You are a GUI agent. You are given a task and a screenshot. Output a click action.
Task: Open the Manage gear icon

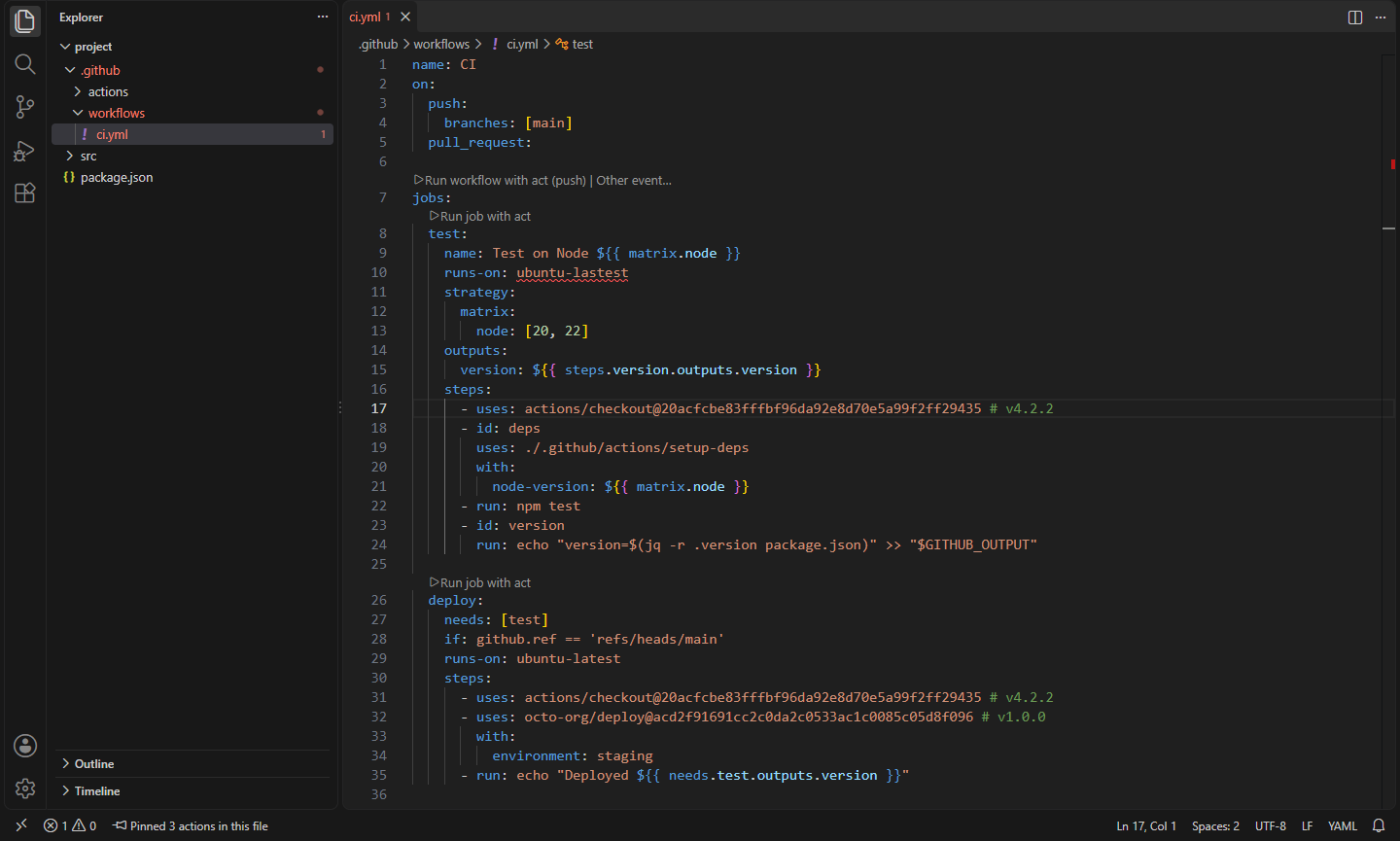25,788
